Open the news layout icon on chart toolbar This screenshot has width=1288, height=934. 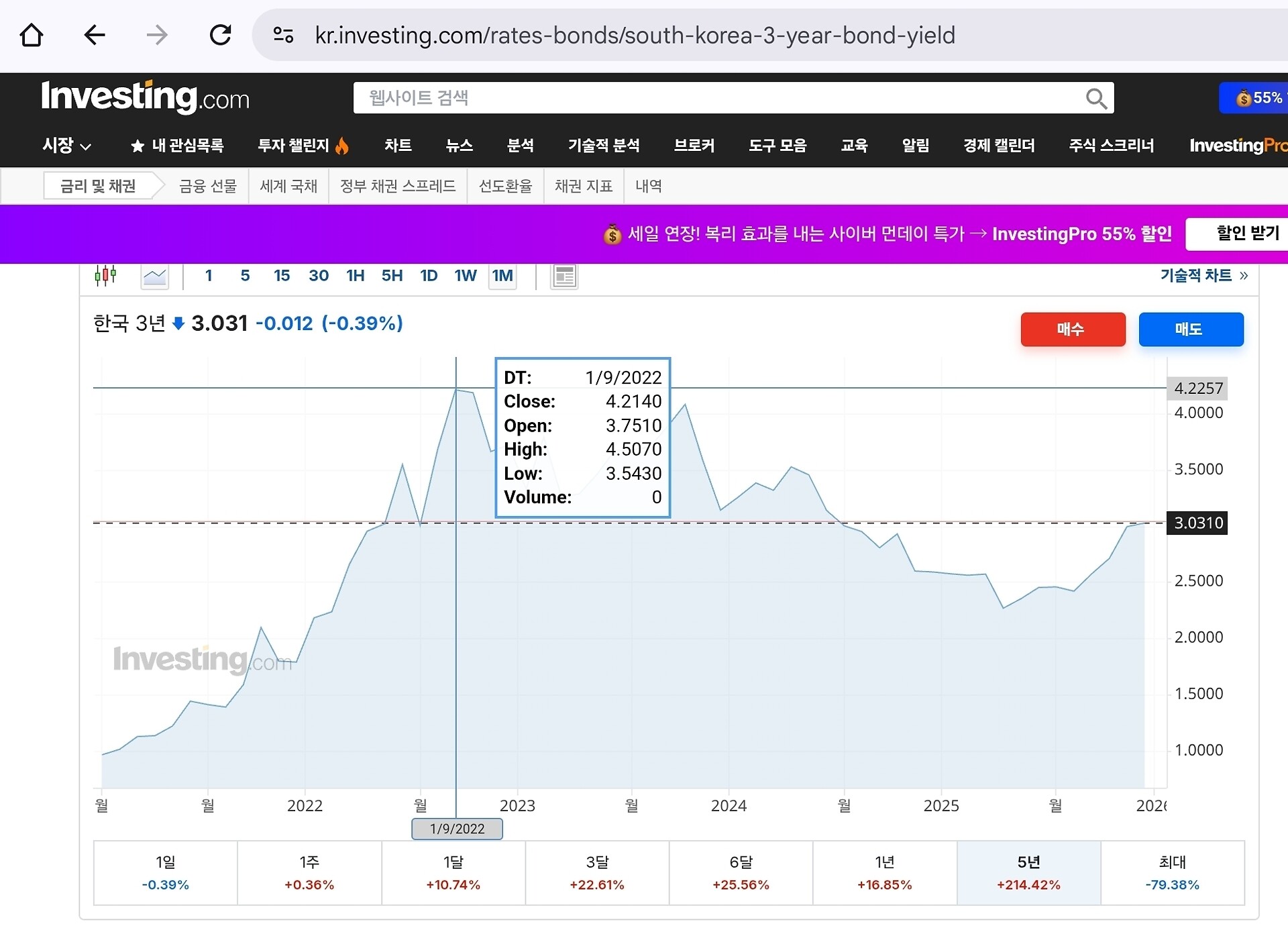tap(563, 276)
